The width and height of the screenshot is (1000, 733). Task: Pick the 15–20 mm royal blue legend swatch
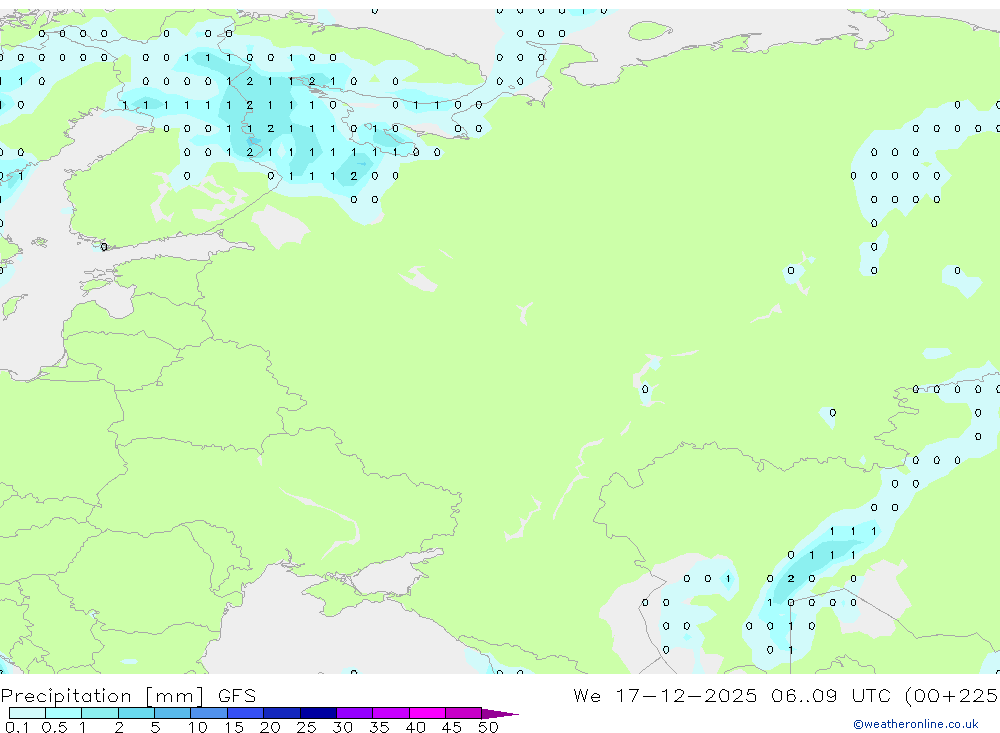246,713
